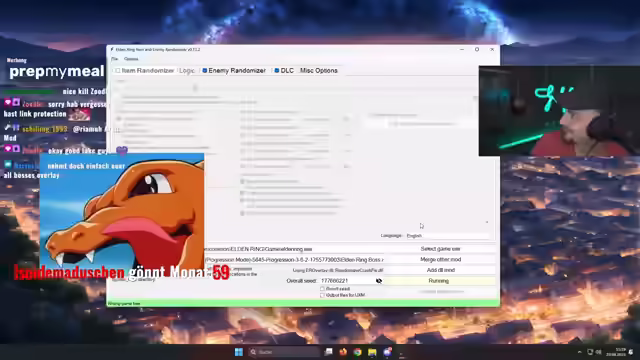Launch Firefox from the taskbar

(343, 352)
